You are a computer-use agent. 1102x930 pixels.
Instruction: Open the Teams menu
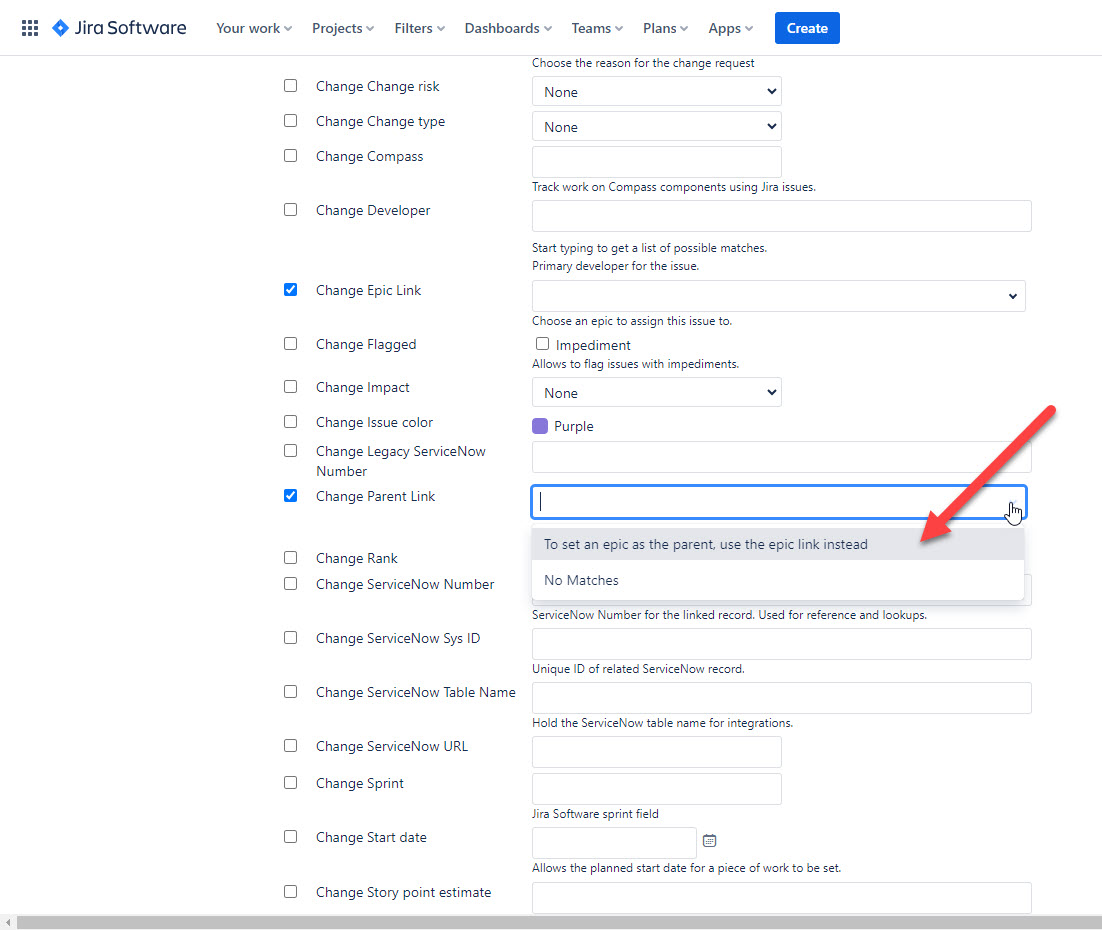click(596, 28)
